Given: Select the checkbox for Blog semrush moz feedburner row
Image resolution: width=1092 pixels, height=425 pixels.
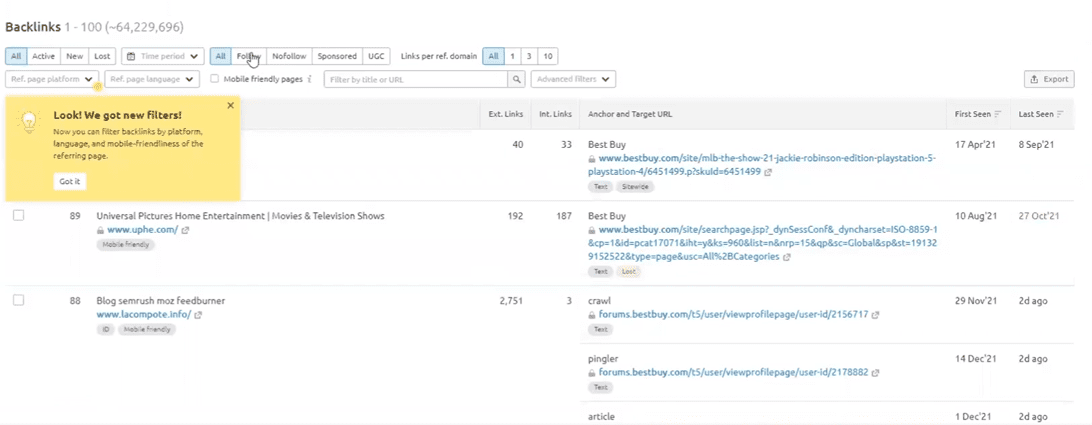Looking at the screenshot, I should point(18,300).
